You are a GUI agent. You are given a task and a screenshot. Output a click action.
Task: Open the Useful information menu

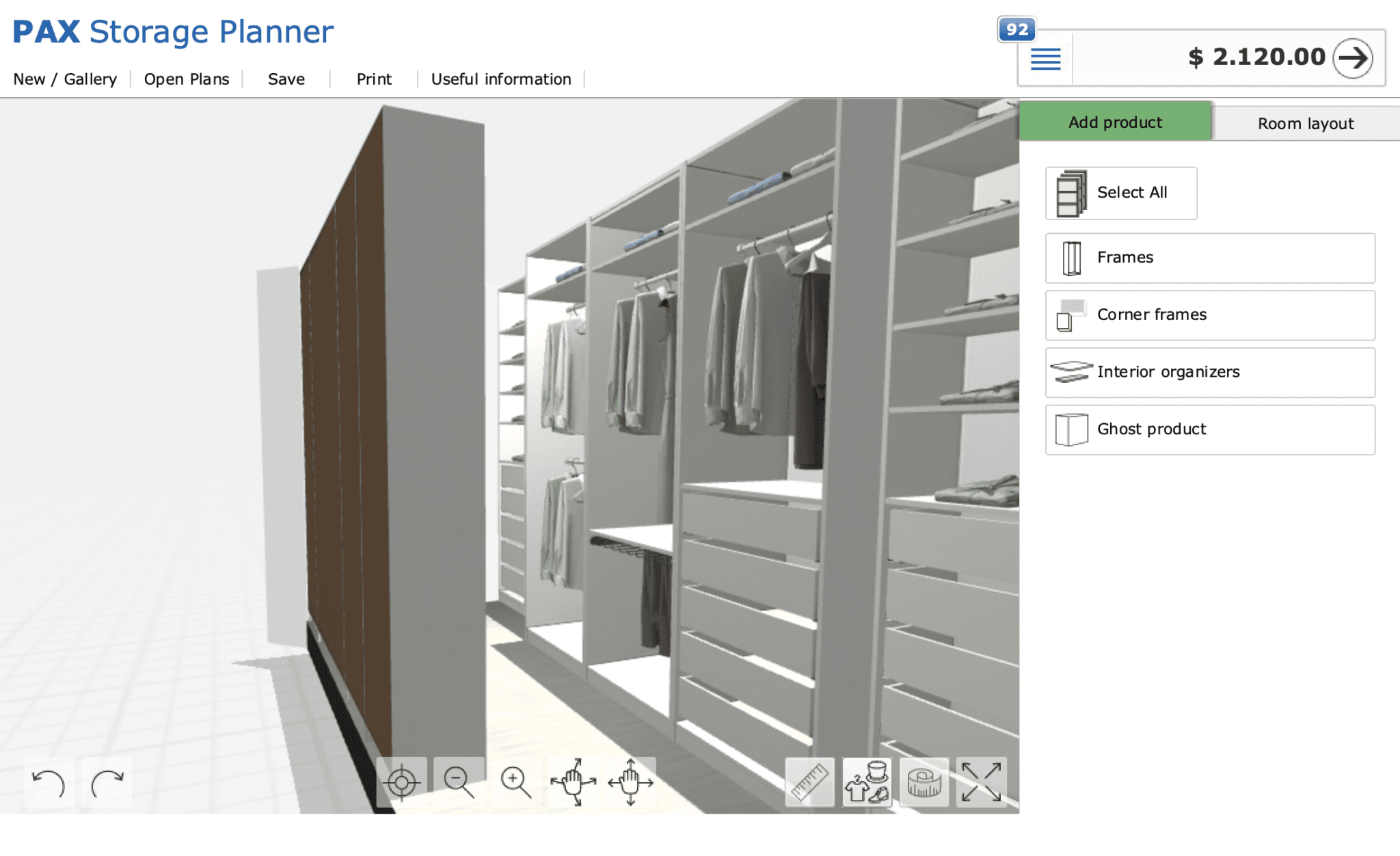coord(501,79)
